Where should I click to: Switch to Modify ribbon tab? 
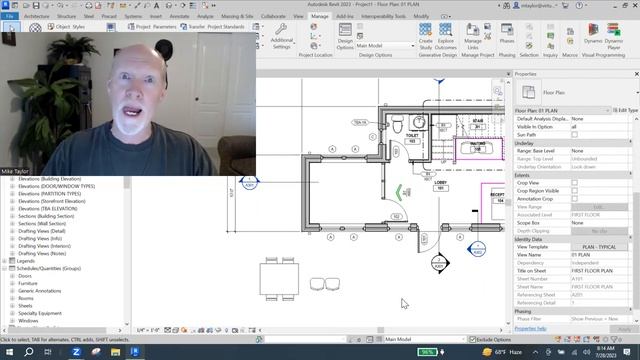click(421, 16)
